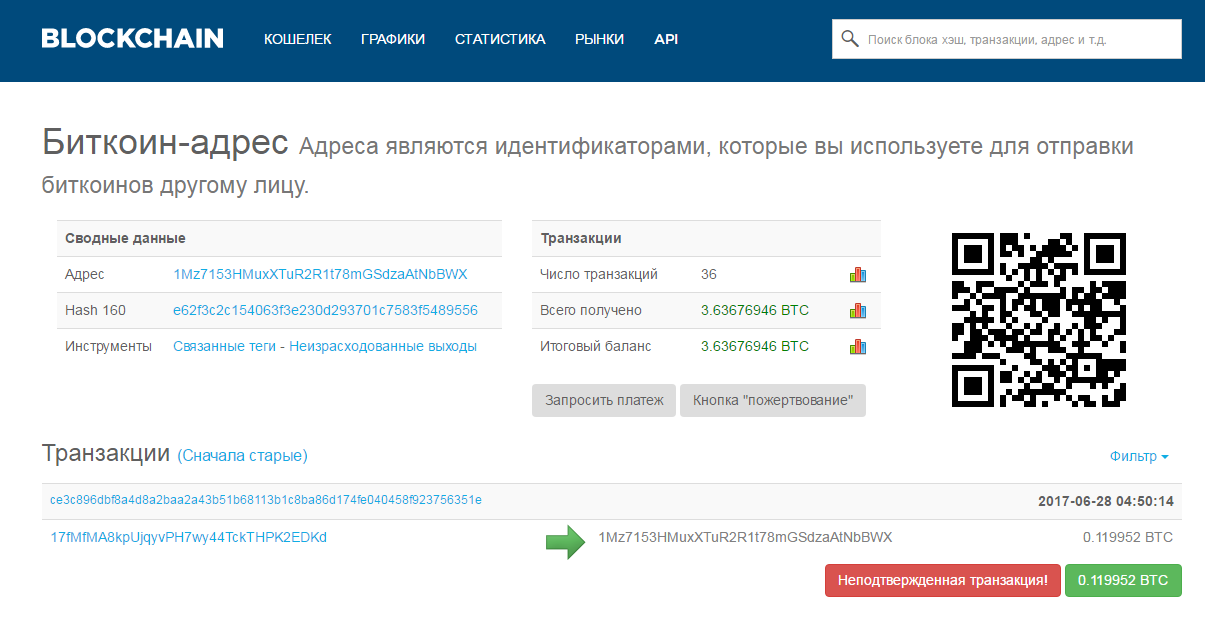Open the Рынки menu item
The width and height of the screenshot is (1205, 619).
click(x=599, y=39)
